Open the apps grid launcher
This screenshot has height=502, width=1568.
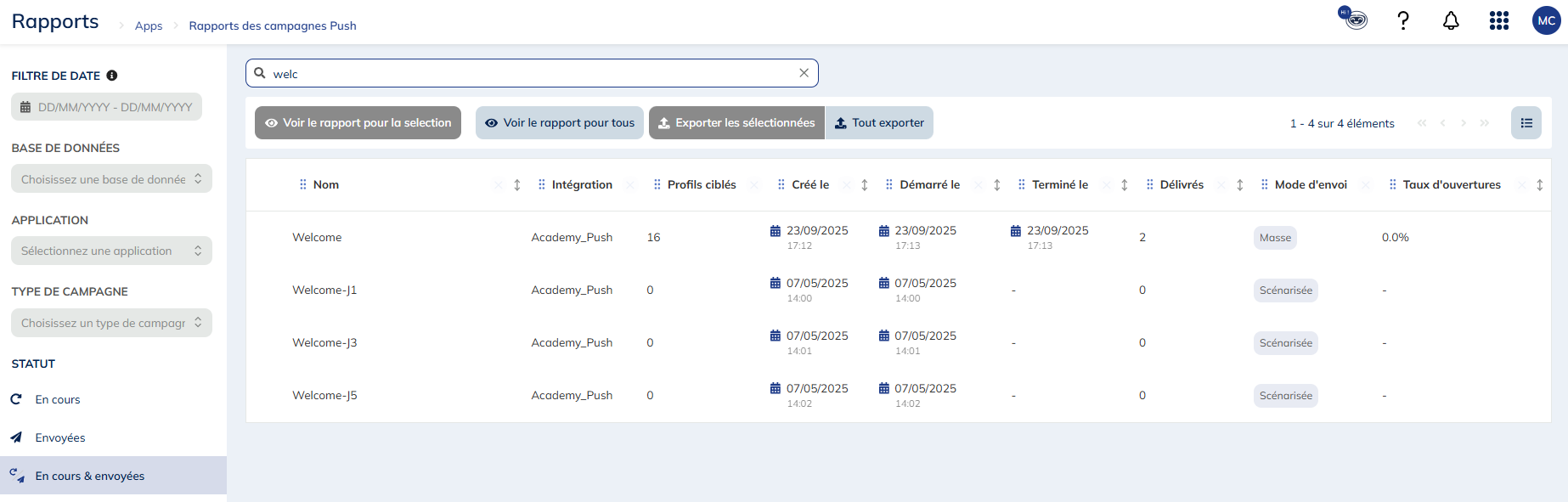tap(1498, 21)
